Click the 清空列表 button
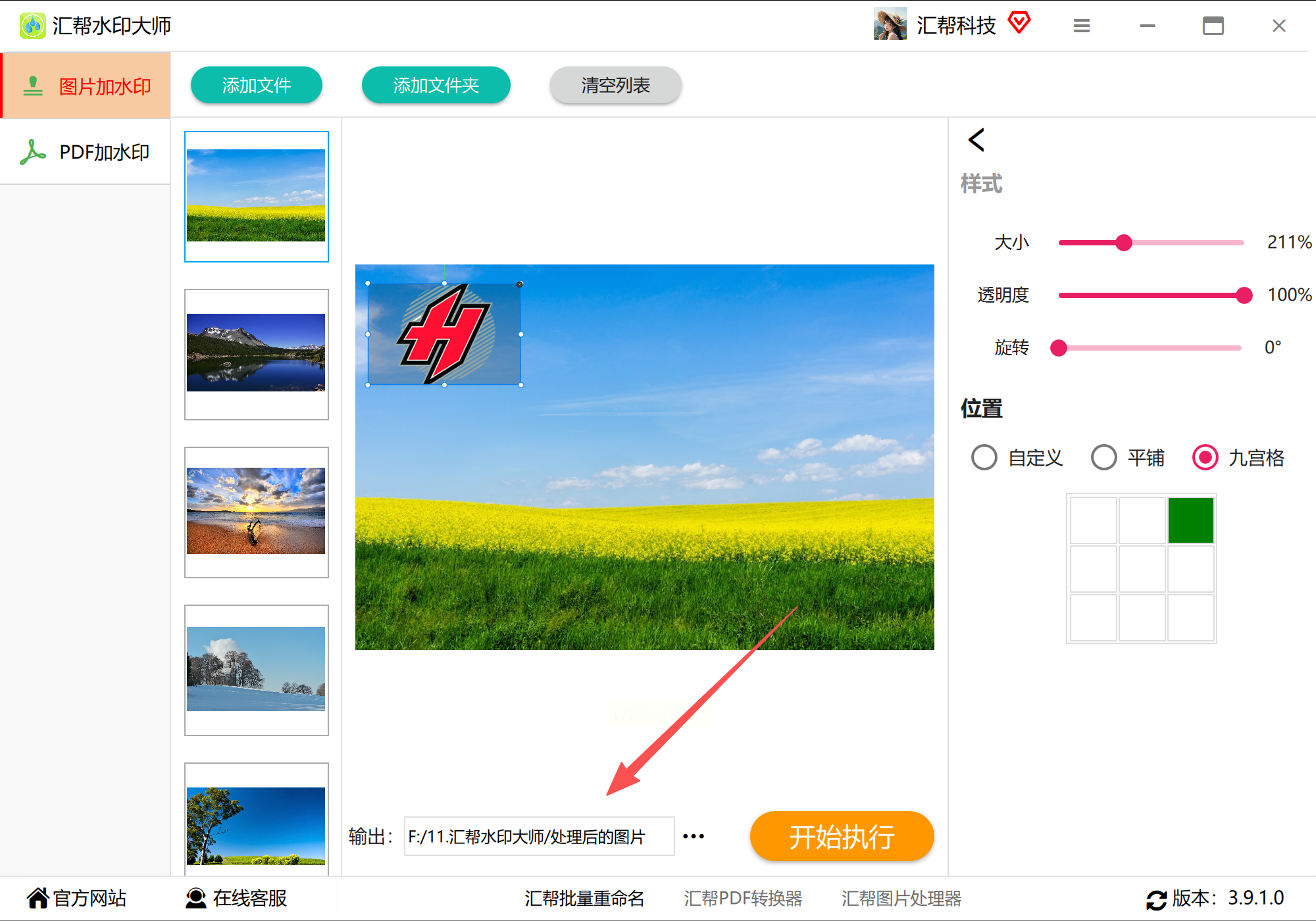This screenshot has height=921, width=1316. point(615,85)
